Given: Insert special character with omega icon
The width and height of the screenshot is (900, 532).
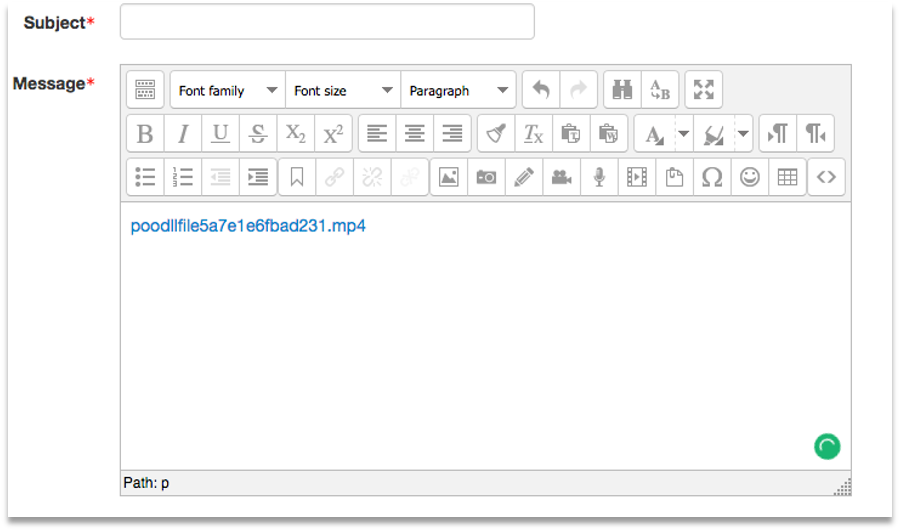Looking at the screenshot, I should (x=712, y=177).
